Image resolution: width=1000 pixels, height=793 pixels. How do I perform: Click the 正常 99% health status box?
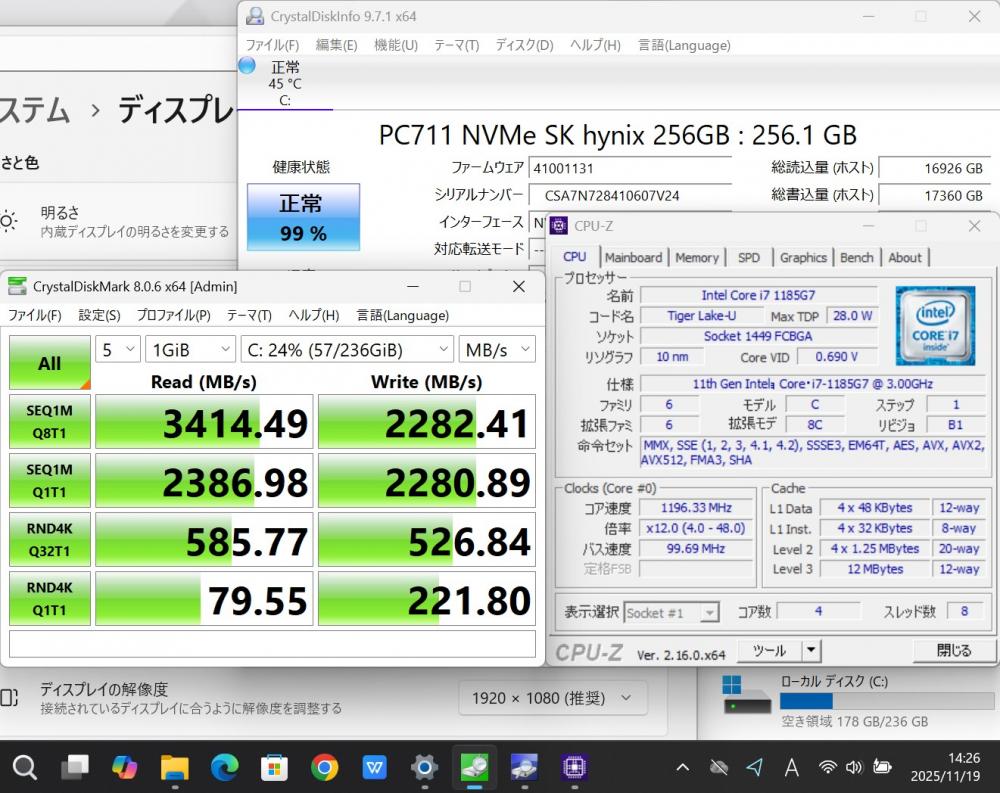tap(303, 217)
